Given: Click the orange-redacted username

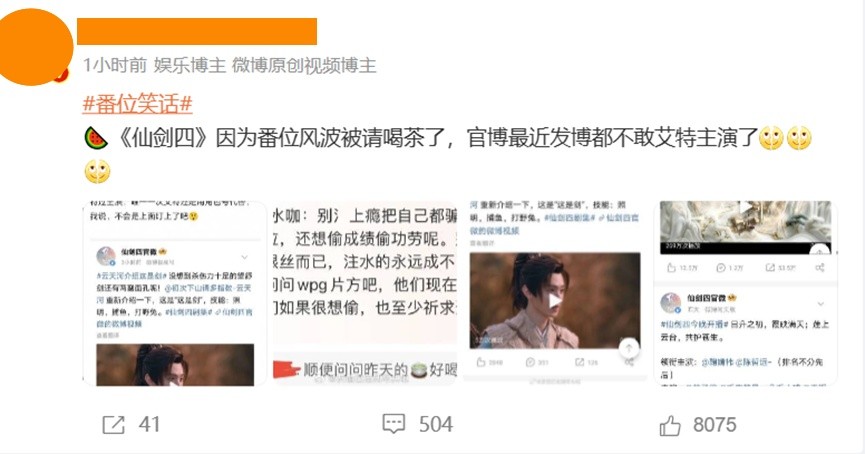Looking at the screenshot, I should tap(197, 31).
